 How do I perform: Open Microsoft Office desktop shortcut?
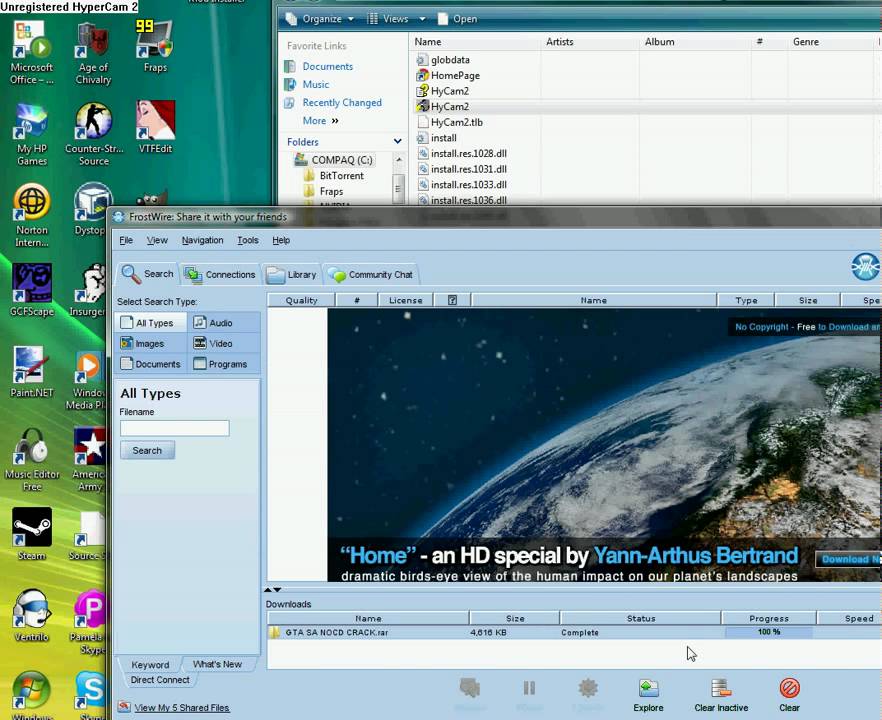pos(32,52)
